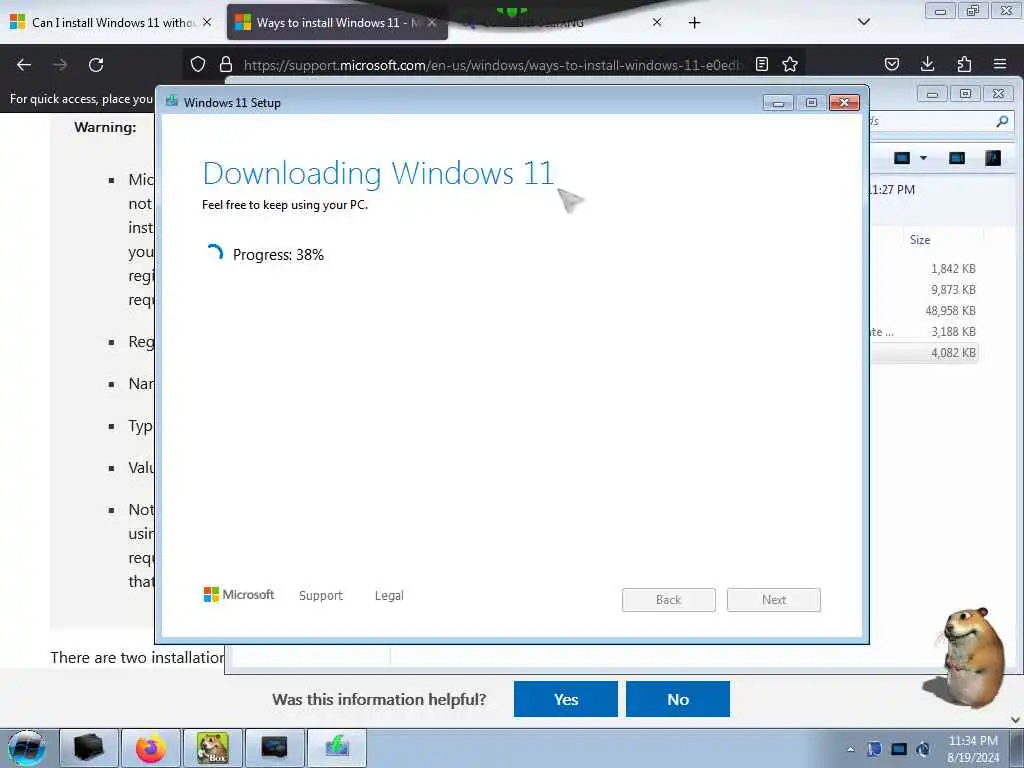Click the shield tracking protection icon
Viewport: 1024px width, 768px height.
click(198, 64)
